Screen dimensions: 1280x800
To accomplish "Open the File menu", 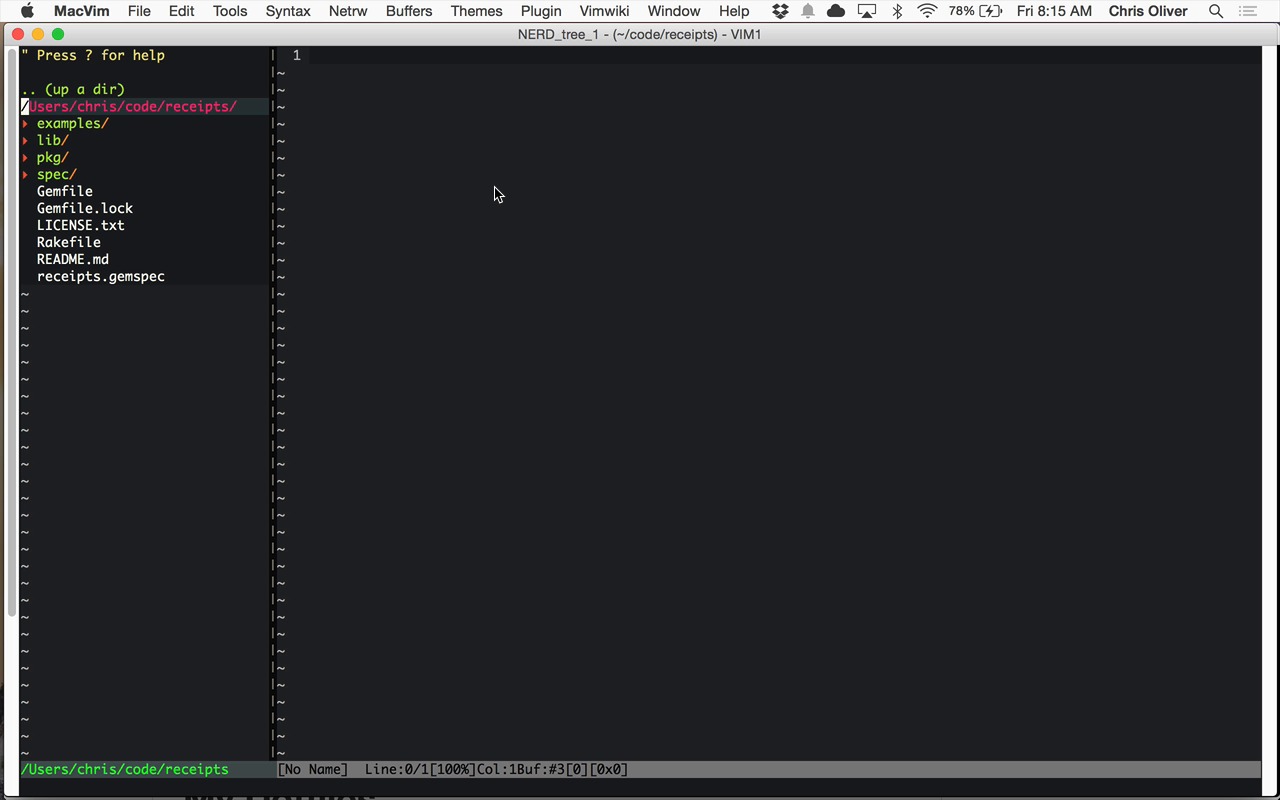I will click(x=139, y=11).
